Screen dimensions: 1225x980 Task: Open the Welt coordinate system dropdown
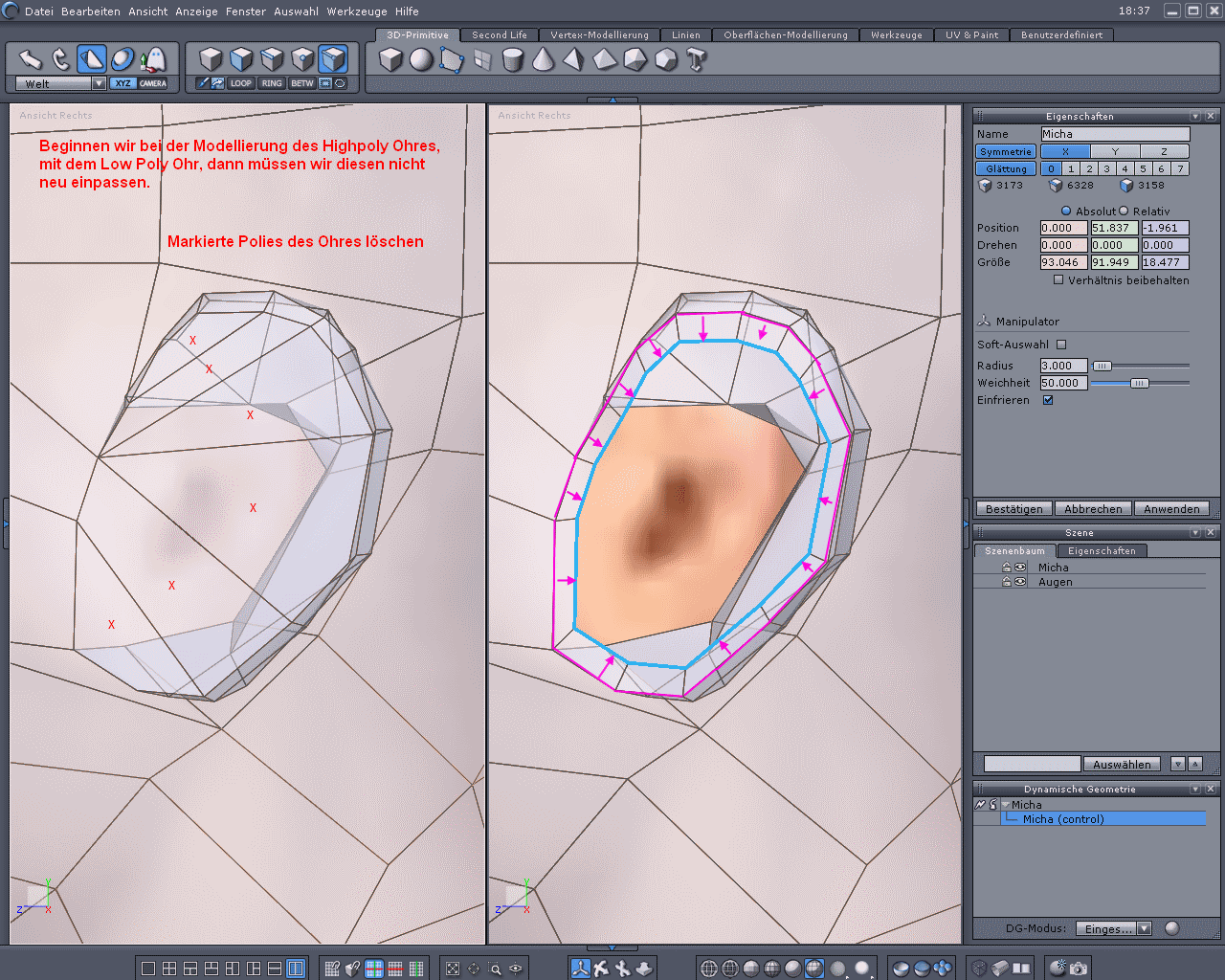click(x=99, y=84)
